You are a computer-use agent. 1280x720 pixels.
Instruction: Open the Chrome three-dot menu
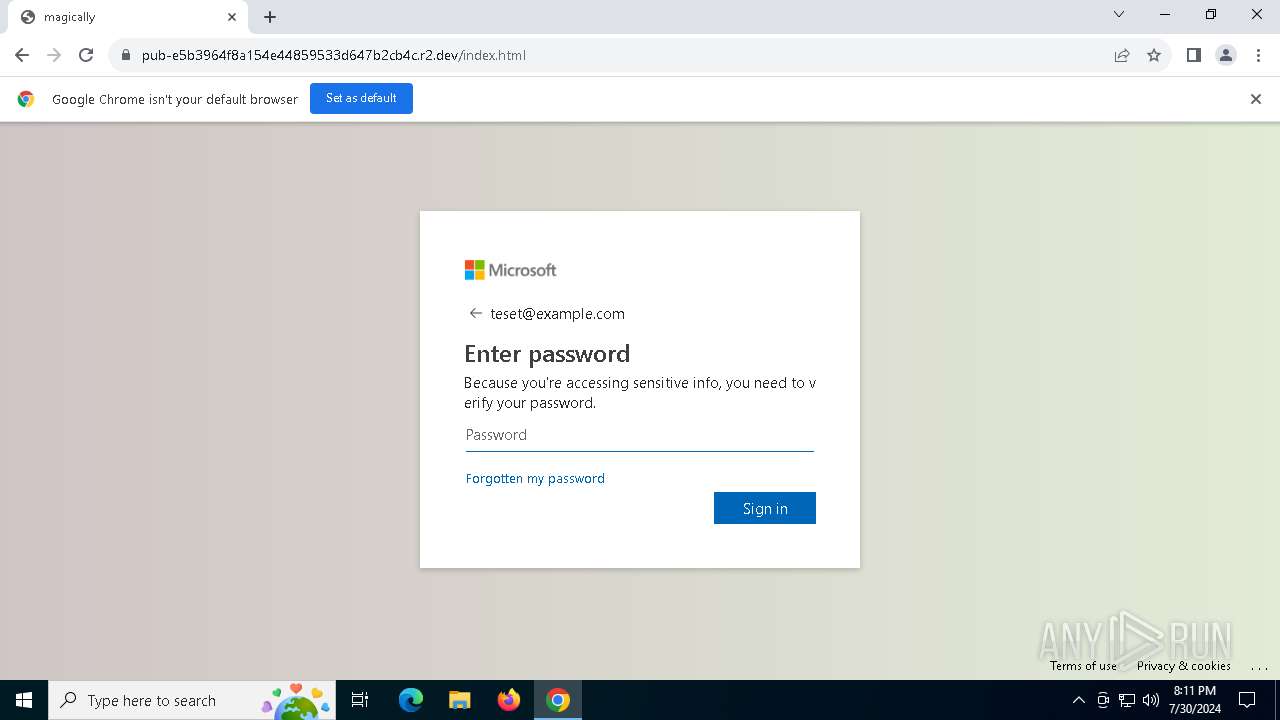coord(1258,55)
